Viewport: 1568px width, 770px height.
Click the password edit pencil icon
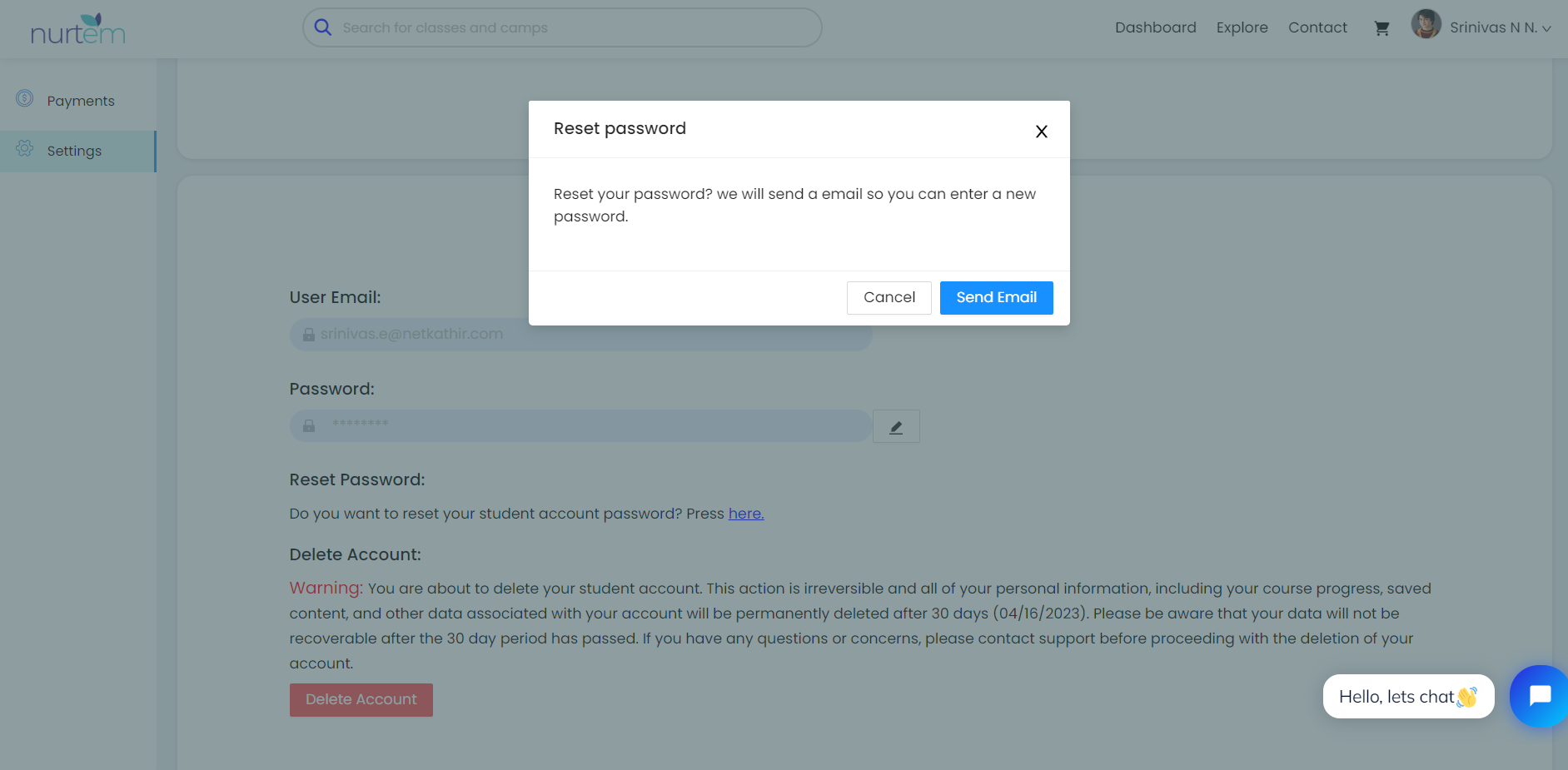click(896, 427)
